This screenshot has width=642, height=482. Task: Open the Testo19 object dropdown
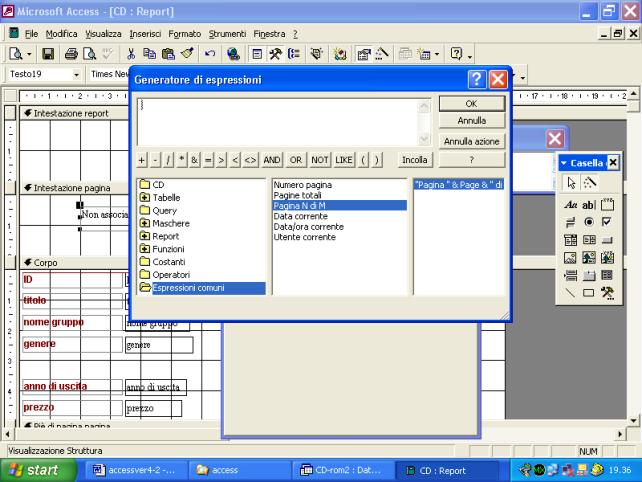(76, 75)
